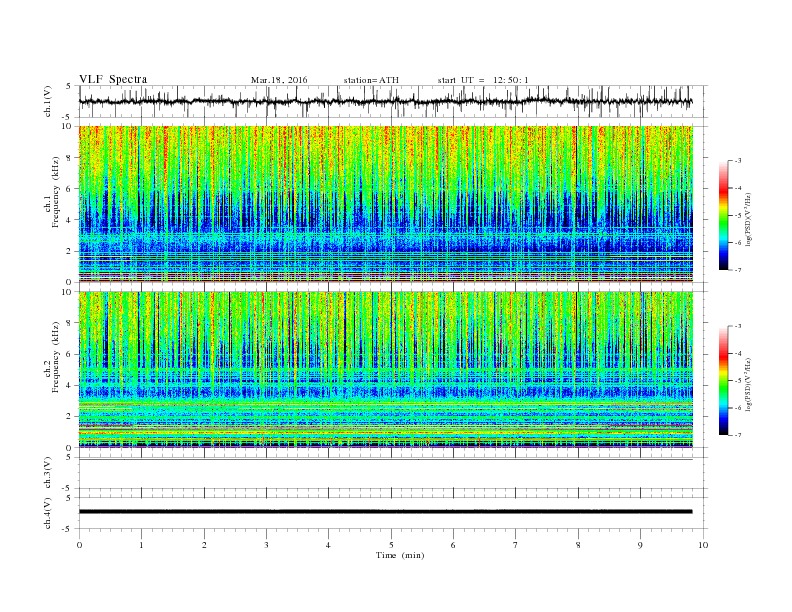Screen dimensions: 792x612
Task: Click the "2" tick on the time axis
Action: click(x=204, y=545)
